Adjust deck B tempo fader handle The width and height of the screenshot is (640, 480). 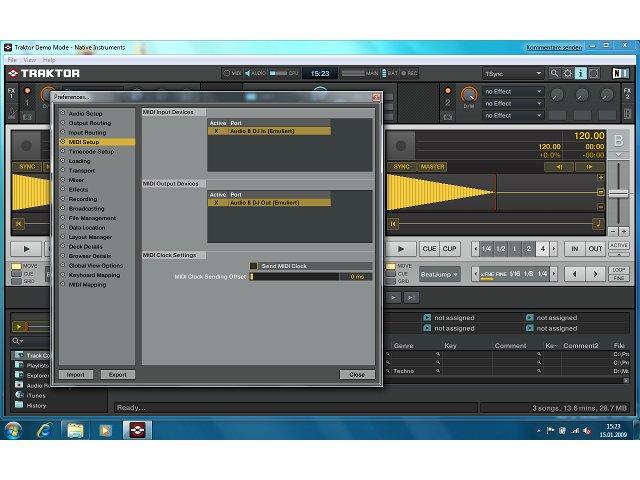coord(618,194)
